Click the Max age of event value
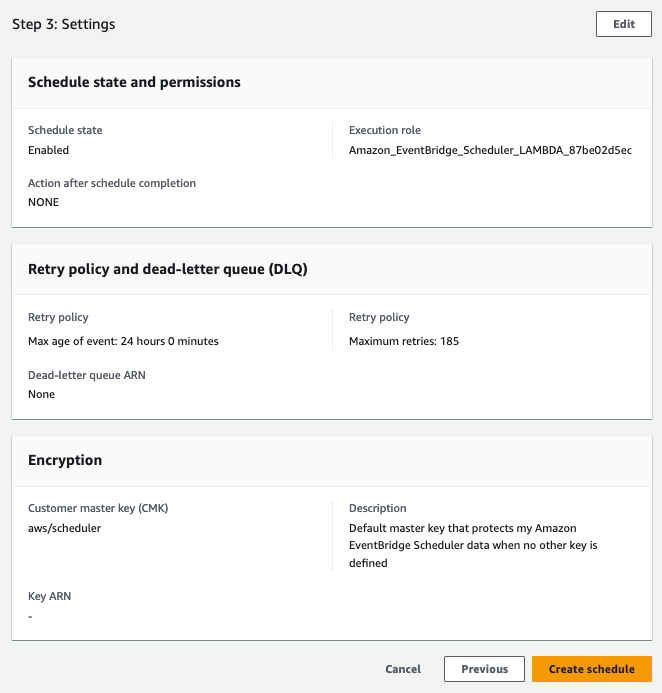 pos(123,341)
